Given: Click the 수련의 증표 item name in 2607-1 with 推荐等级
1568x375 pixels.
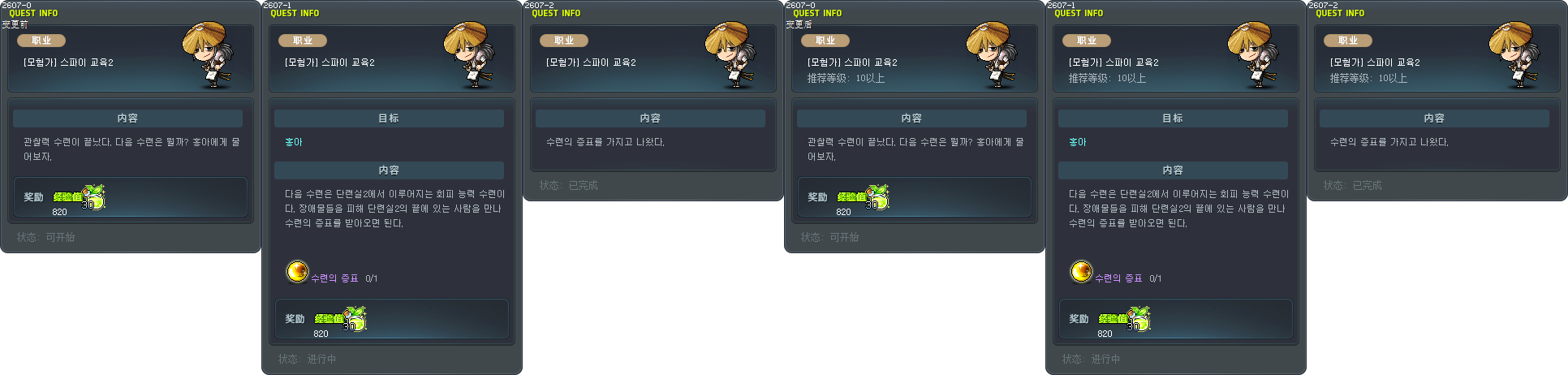Looking at the screenshot, I should (x=1118, y=278).
